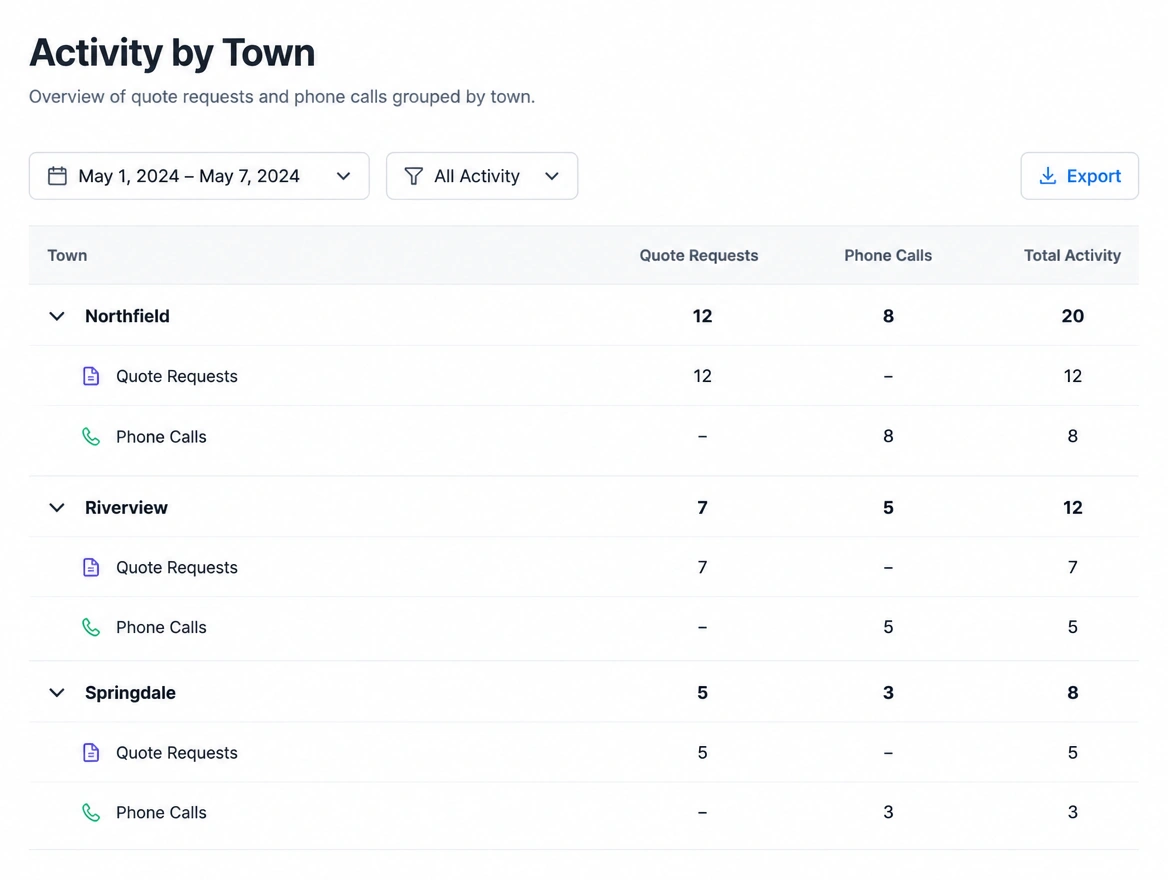Screen dimensions: 1168x880
Task: Collapse the Northfield group
Action: tap(57, 316)
